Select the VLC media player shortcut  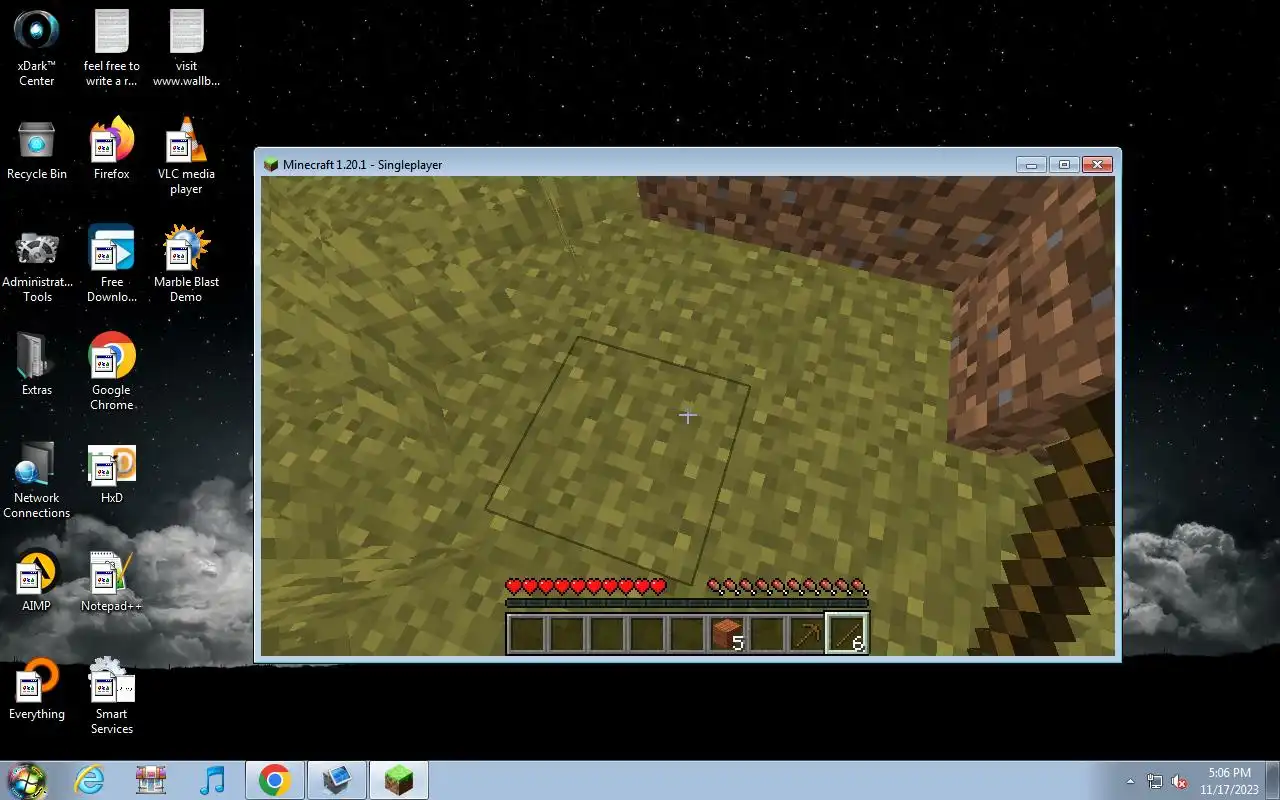pyautogui.click(x=186, y=157)
